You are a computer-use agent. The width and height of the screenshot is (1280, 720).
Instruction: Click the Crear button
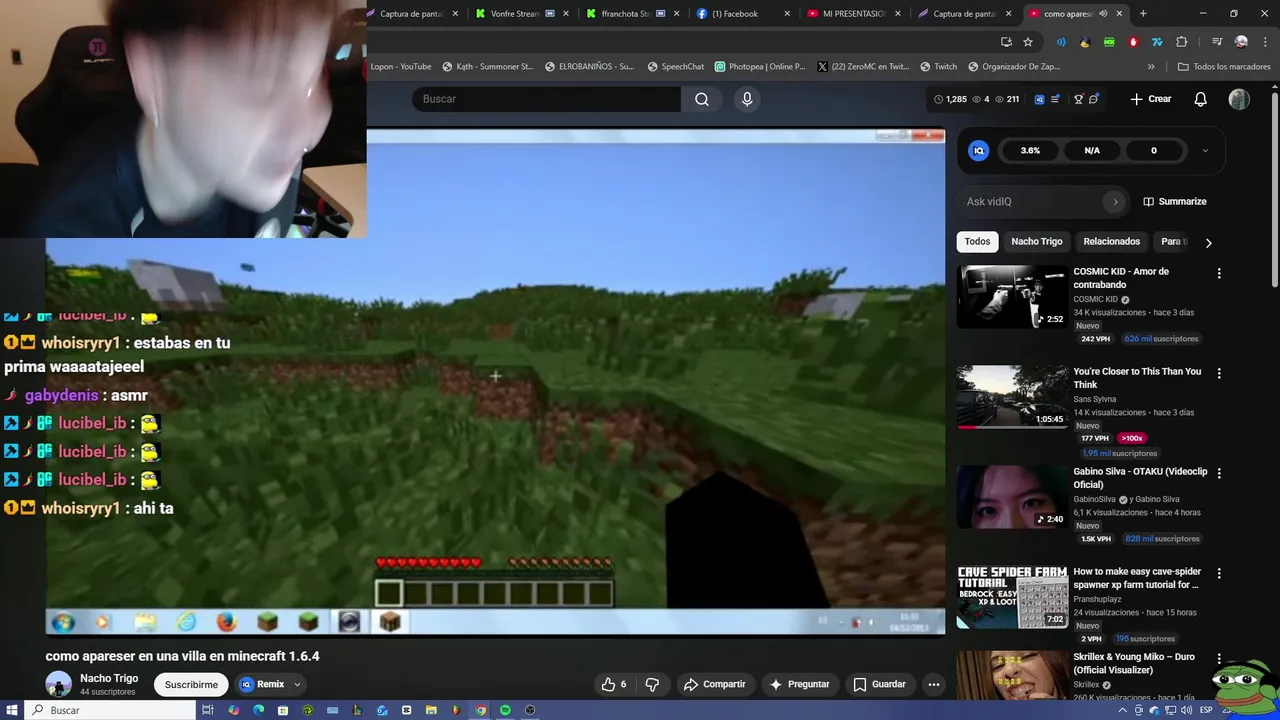pos(1151,99)
